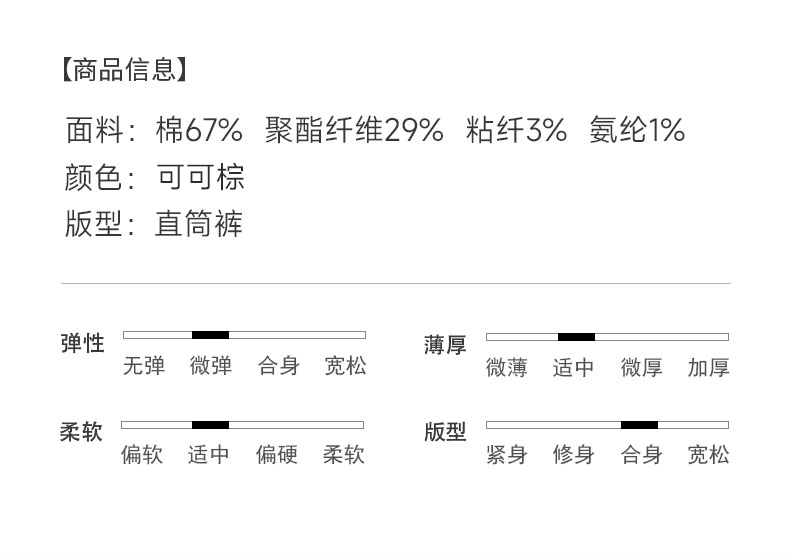790x559 pixels.
Task: Choose 宽松 under the 弹性 scale
Action: (x=345, y=366)
